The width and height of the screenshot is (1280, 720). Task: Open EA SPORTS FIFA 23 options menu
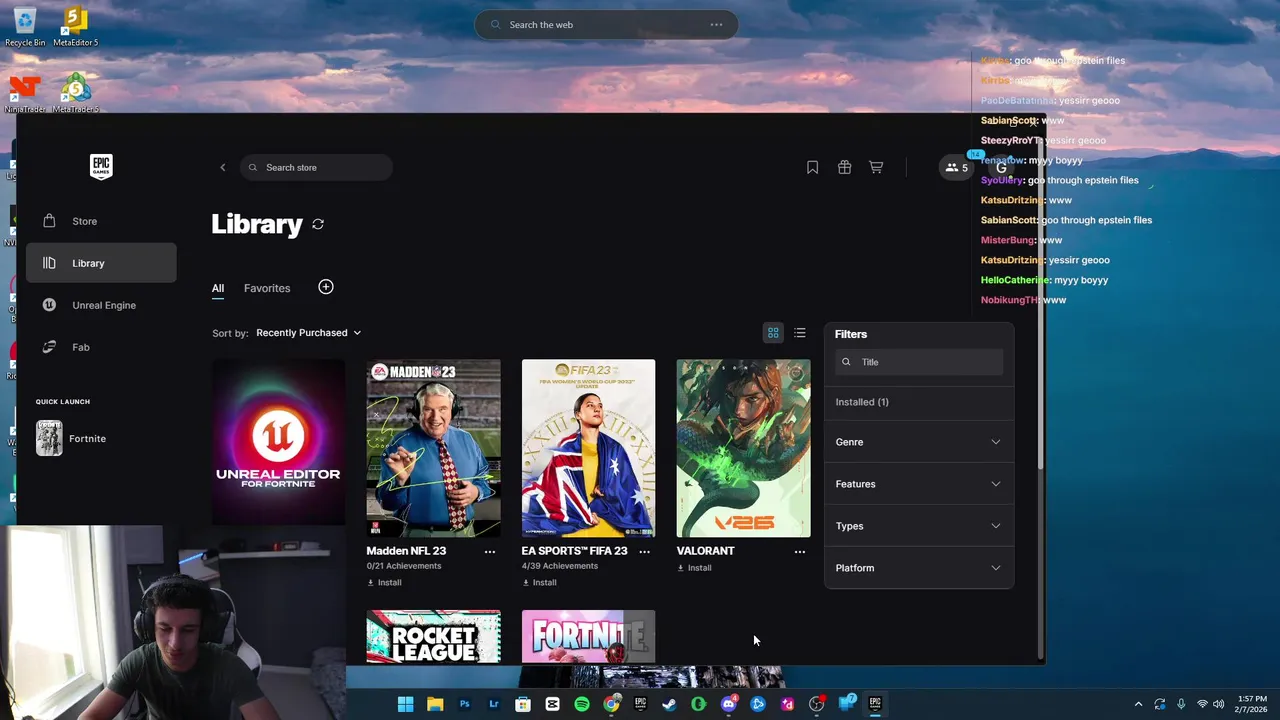(x=645, y=551)
